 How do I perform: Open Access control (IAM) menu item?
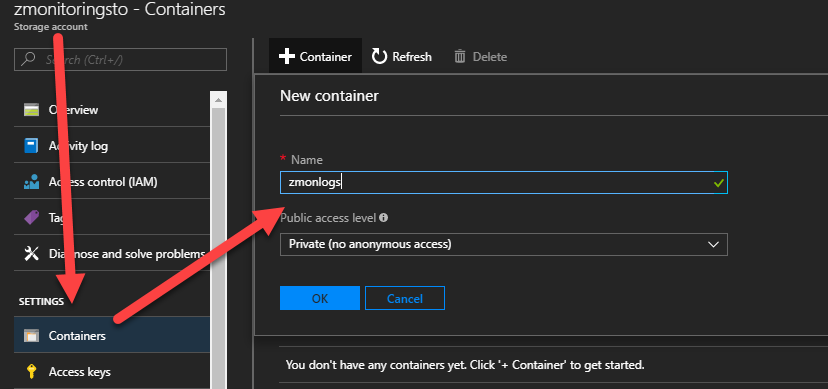pos(111,182)
